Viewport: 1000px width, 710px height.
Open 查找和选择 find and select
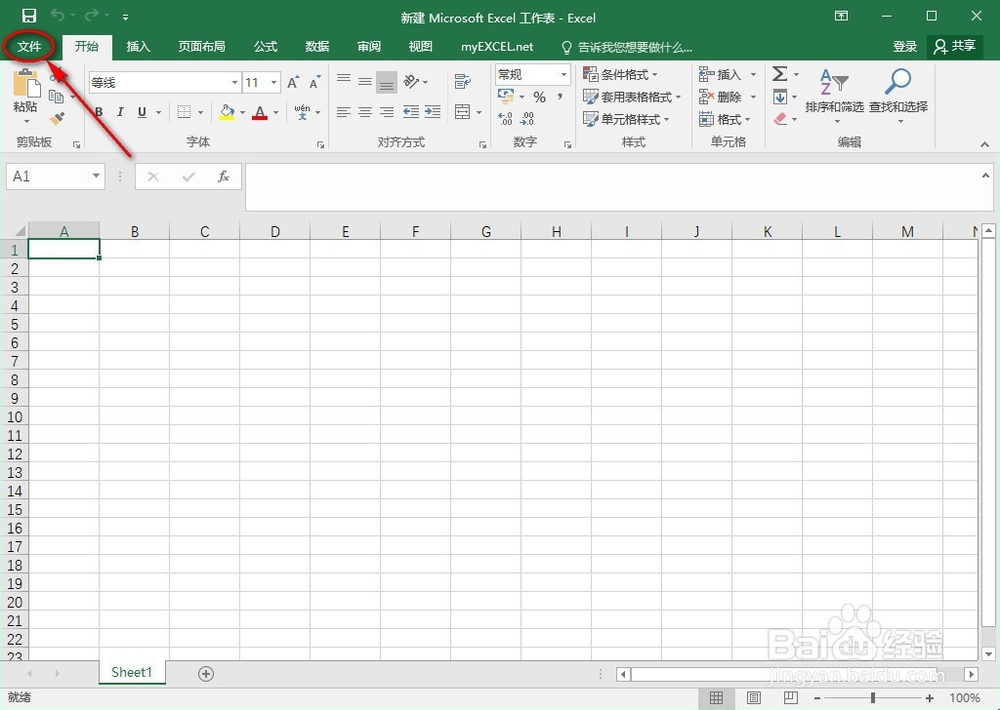pyautogui.click(x=898, y=96)
